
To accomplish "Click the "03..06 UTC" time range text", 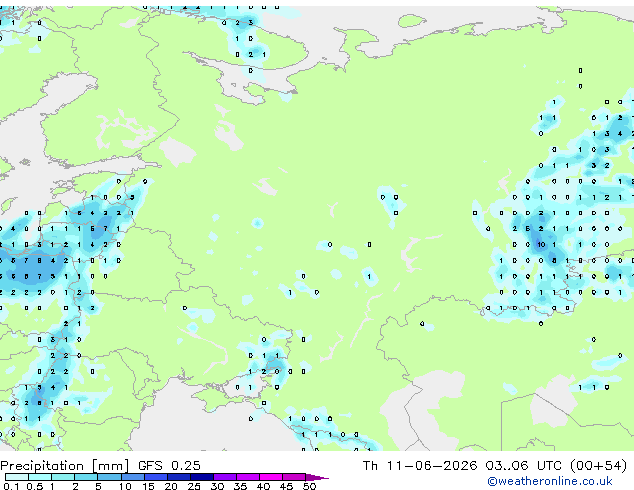I will 524,465.
